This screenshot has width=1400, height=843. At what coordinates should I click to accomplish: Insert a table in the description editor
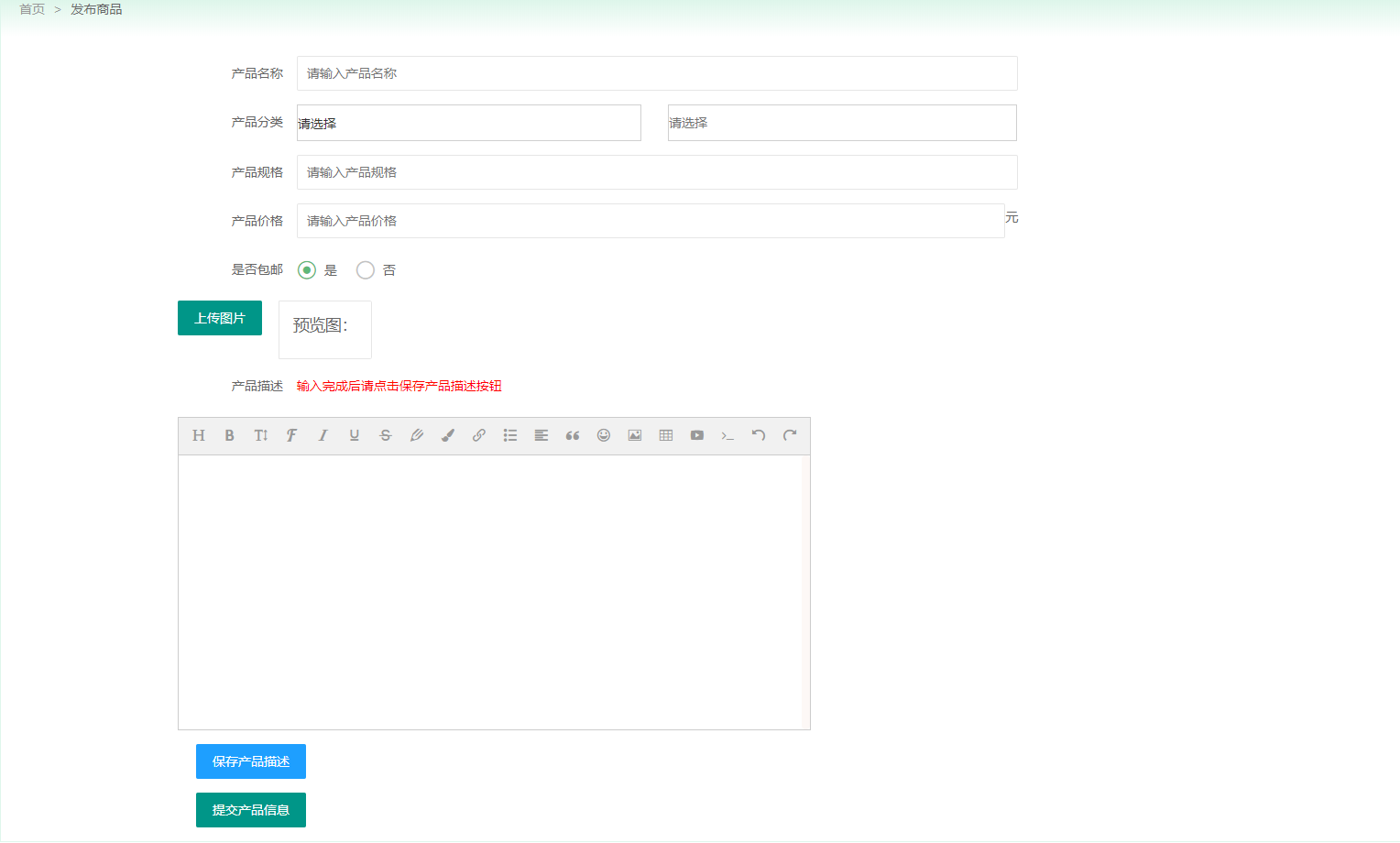coord(666,435)
